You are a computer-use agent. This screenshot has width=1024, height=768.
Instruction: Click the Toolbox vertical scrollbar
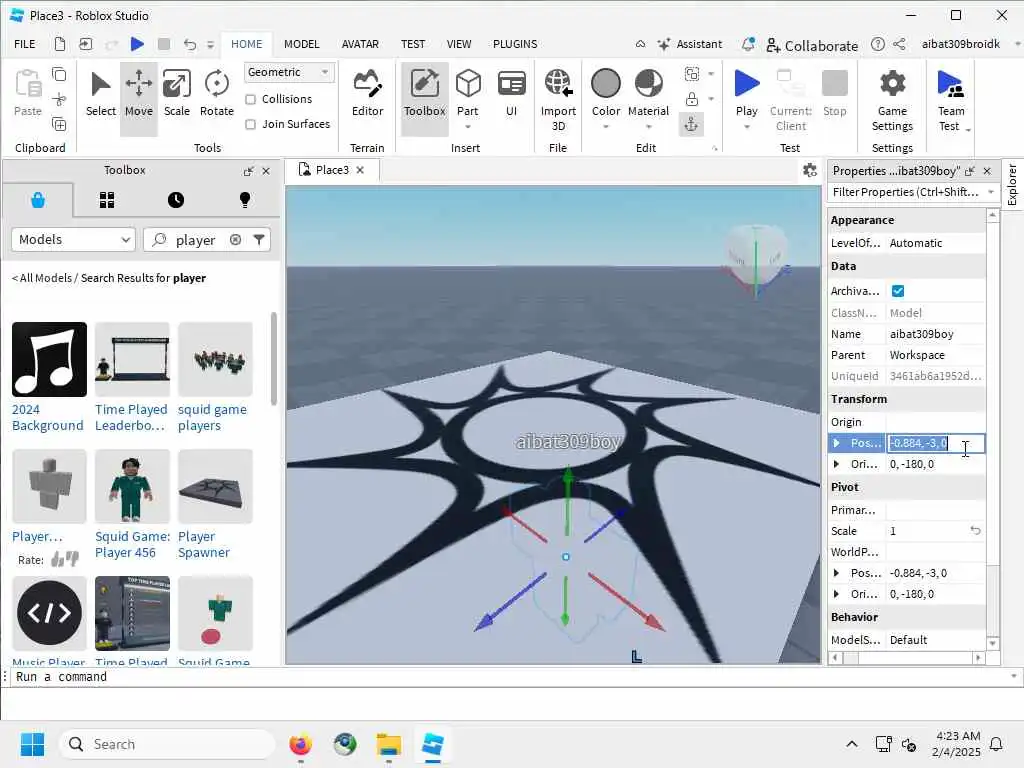[x=274, y=359]
